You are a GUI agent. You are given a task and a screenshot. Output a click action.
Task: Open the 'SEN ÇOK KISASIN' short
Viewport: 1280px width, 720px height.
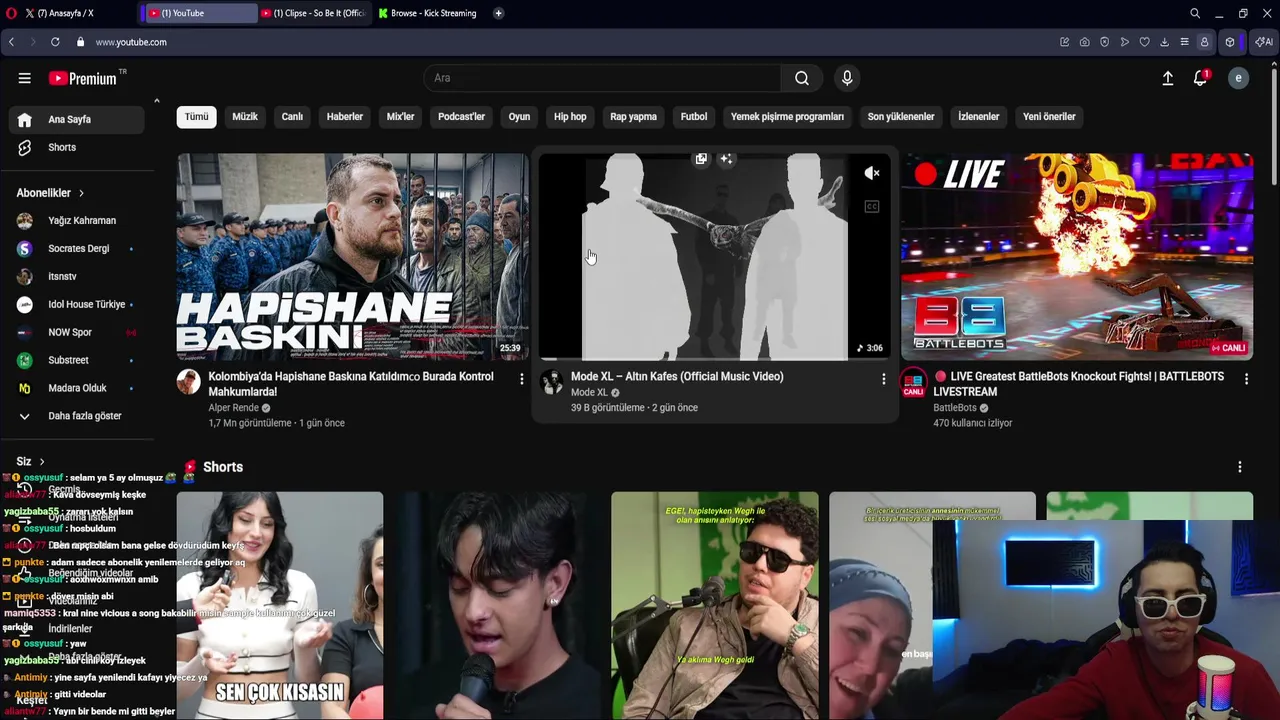click(x=280, y=605)
